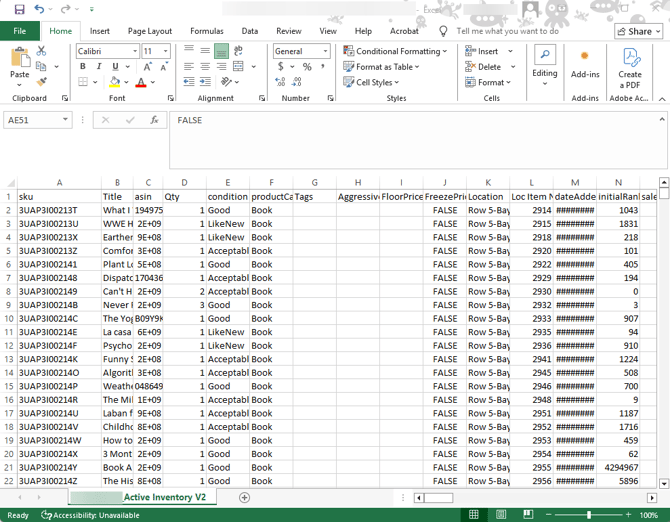The height and width of the screenshot is (522, 670).
Task: Toggle Italic formatting
Action: pos(99,67)
